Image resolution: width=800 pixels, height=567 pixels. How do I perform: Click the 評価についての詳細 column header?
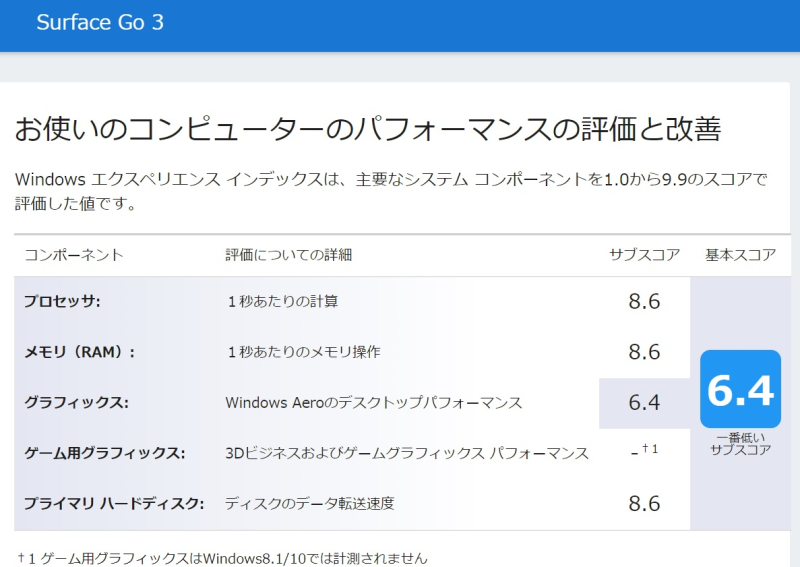tap(289, 255)
